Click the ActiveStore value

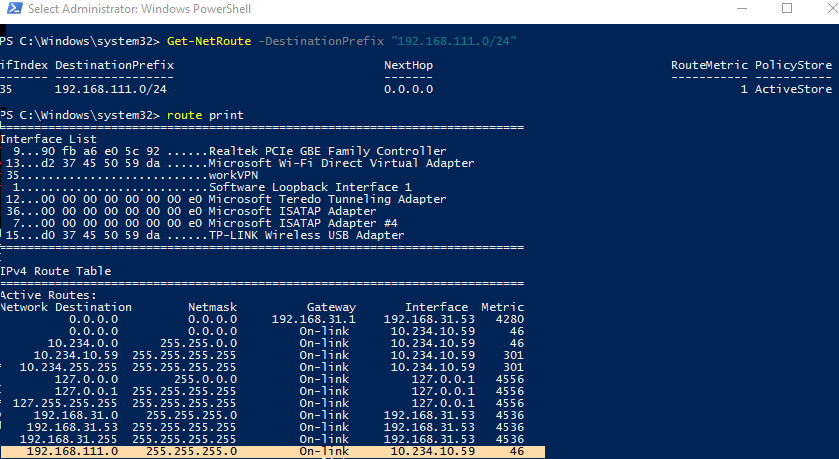794,89
